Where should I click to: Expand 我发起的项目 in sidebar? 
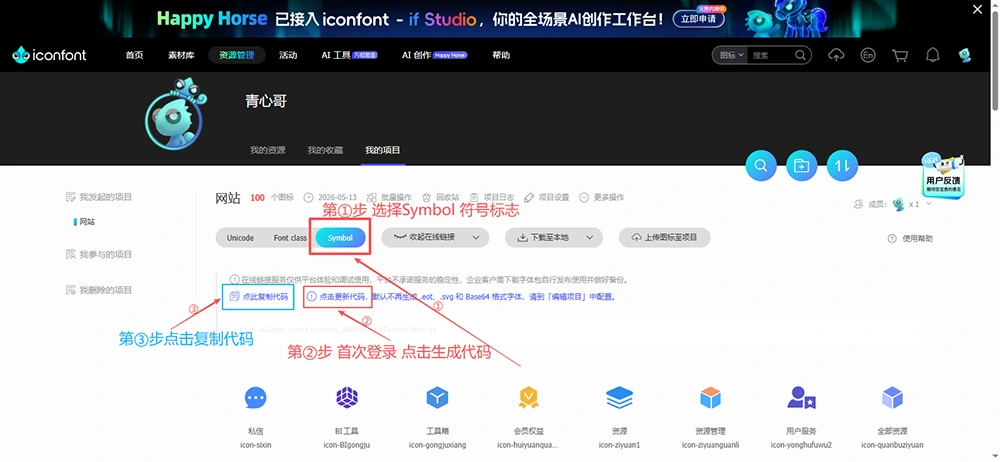99,197
